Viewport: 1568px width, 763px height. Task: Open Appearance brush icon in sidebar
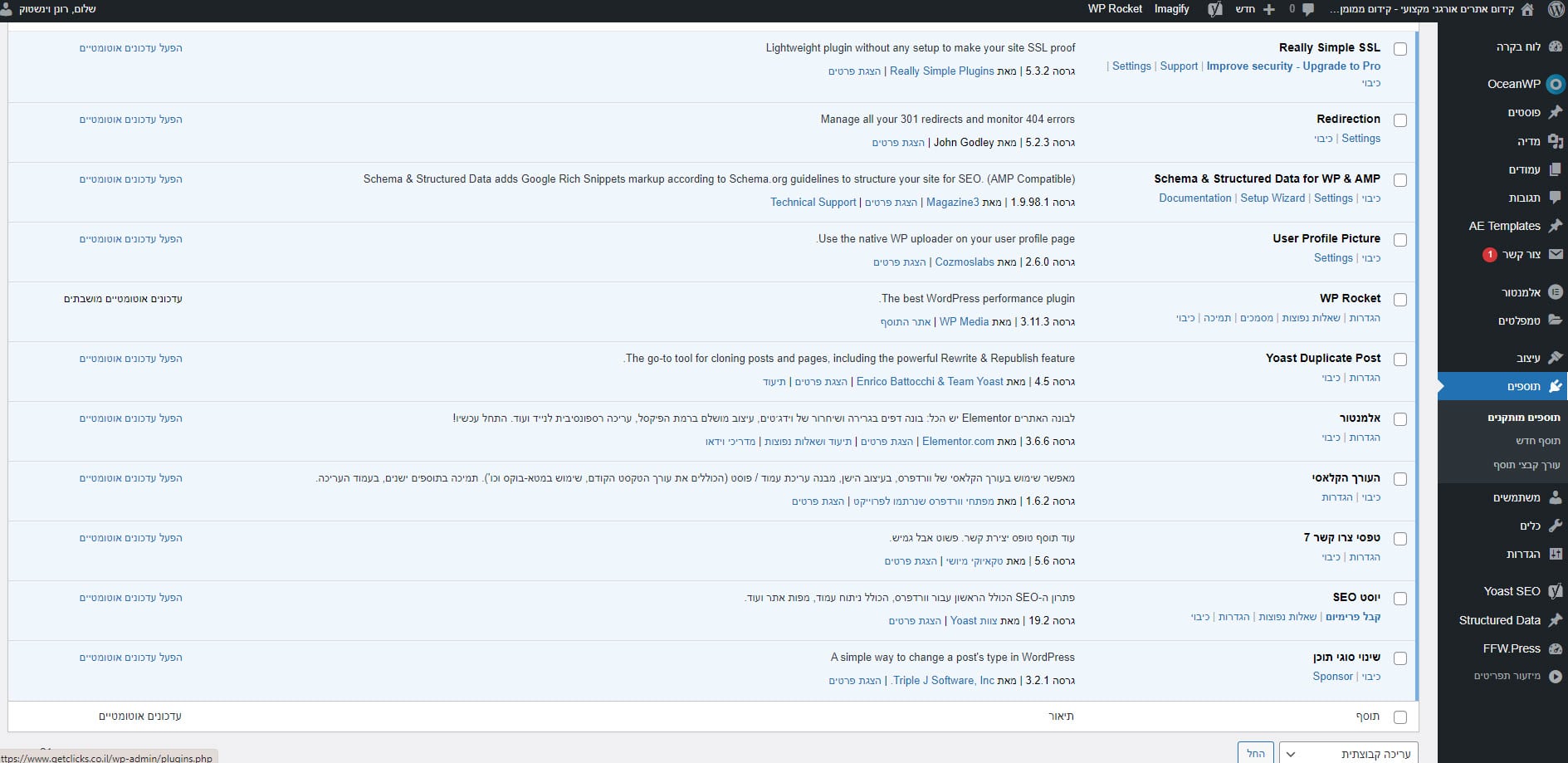[x=1556, y=358]
